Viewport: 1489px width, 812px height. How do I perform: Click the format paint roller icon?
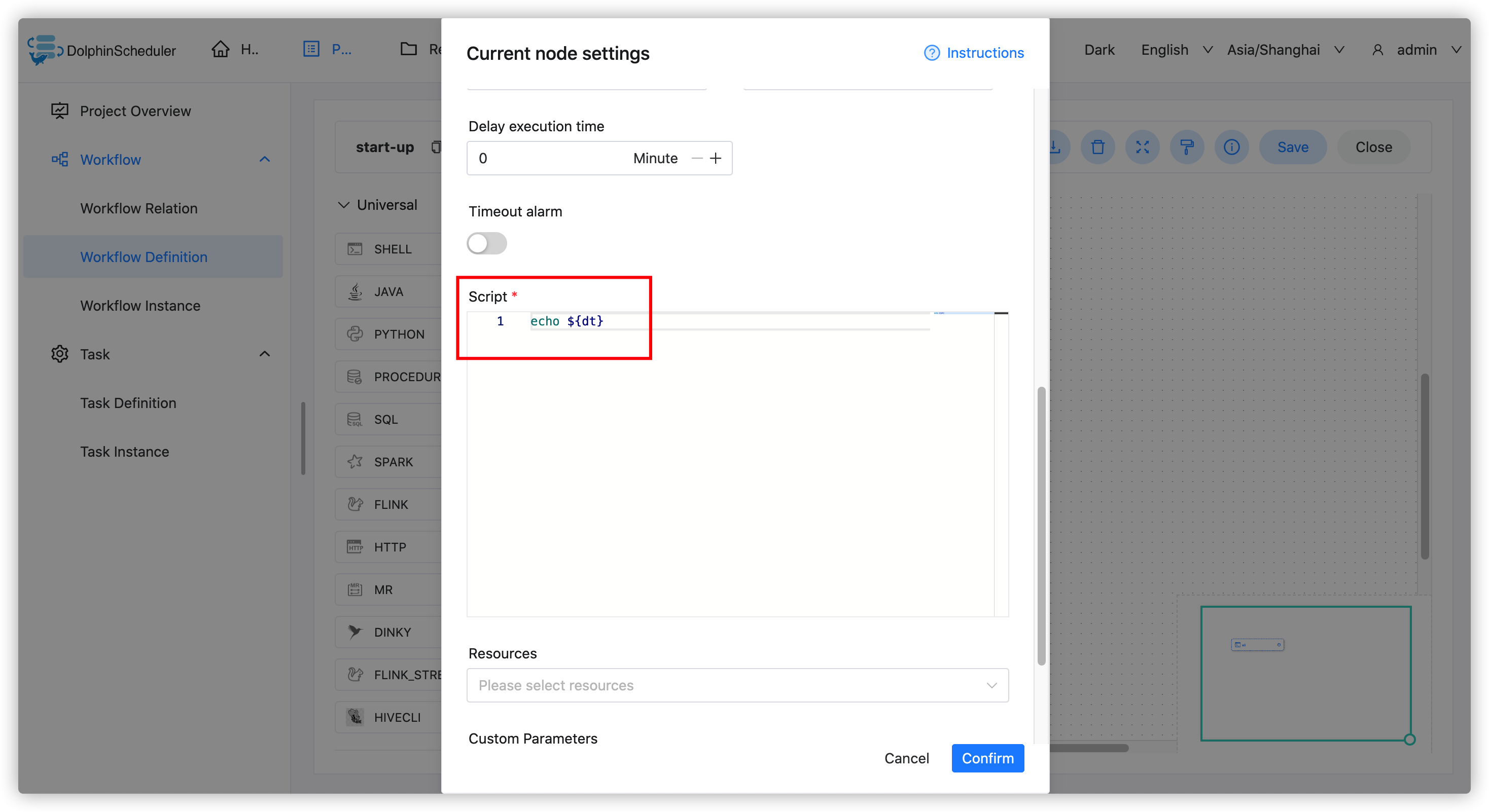[x=1187, y=147]
